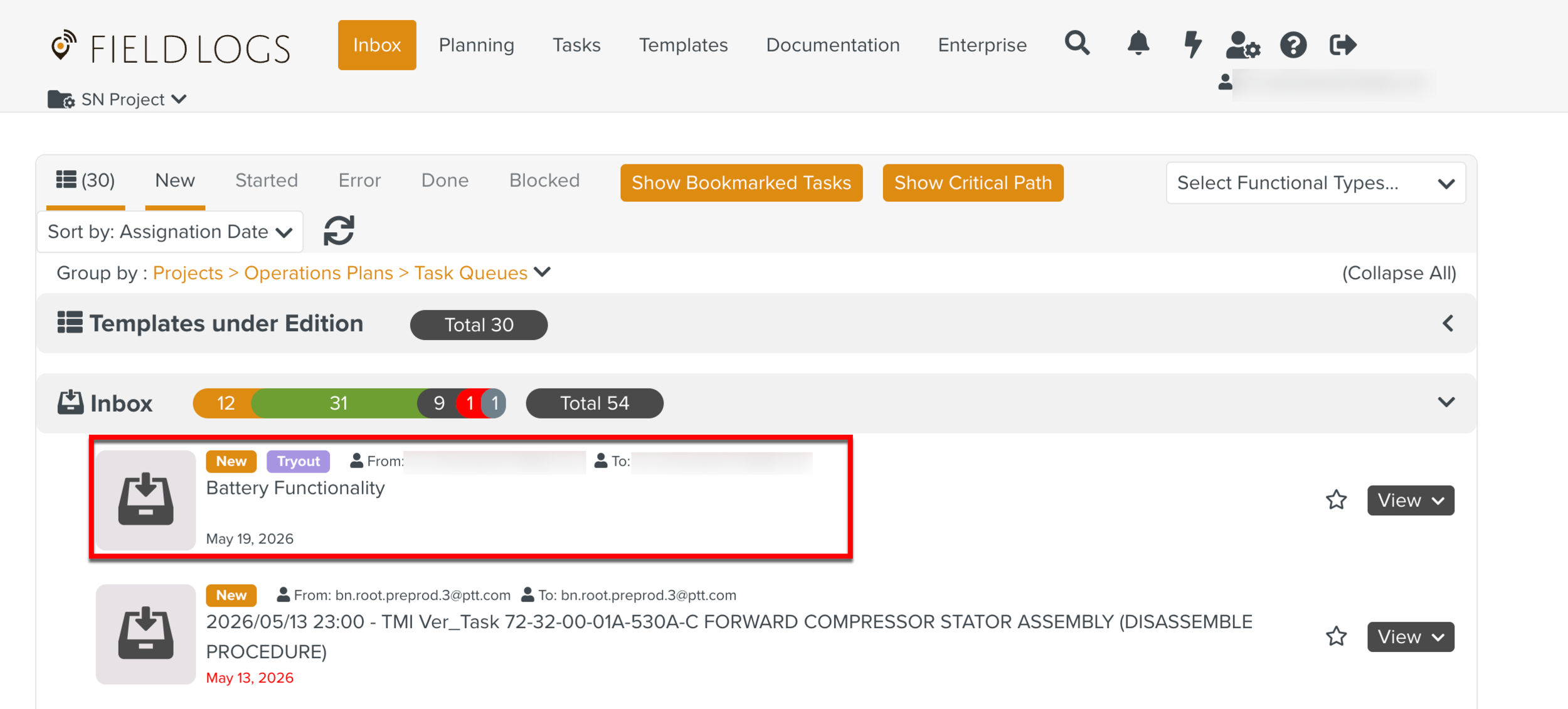This screenshot has height=709, width=1568.
Task: Open user settings gear icon
Action: [x=1242, y=45]
